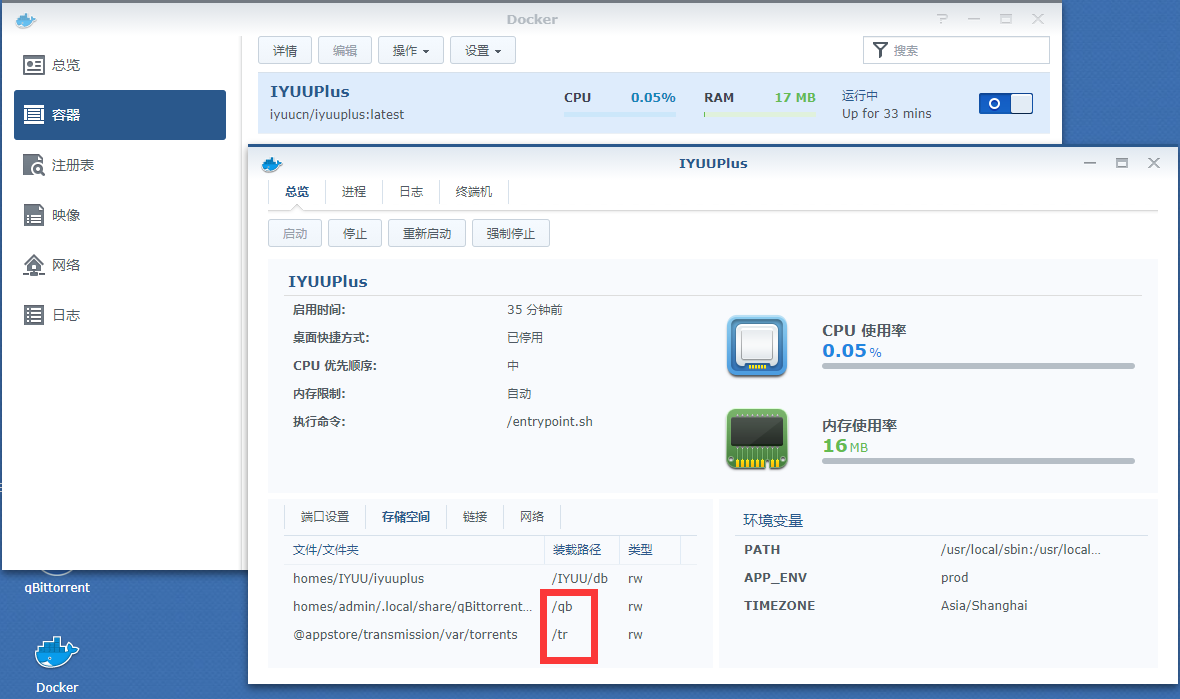Click the 文件/文件夹 column header
1180x699 pixels.
tap(415, 550)
